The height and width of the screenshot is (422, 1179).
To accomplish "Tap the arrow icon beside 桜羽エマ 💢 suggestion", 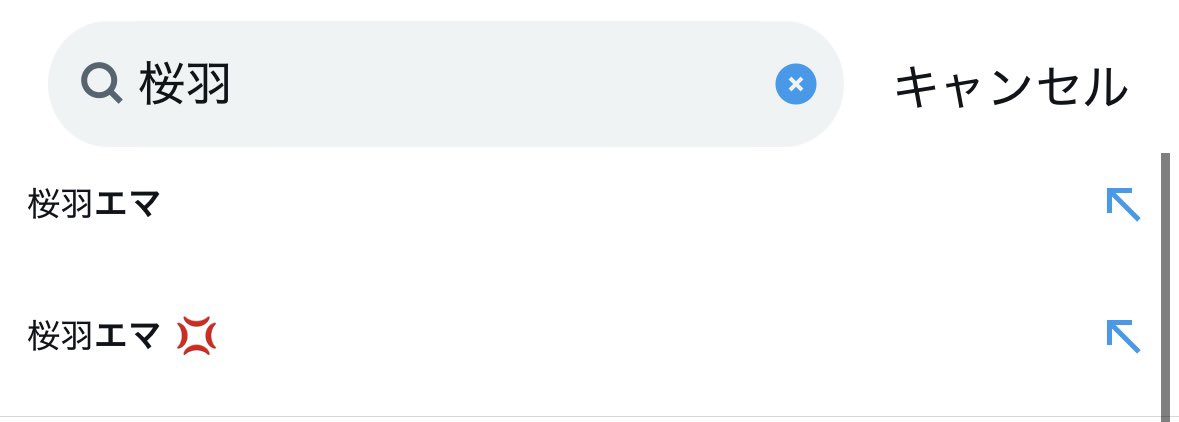I will [1123, 335].
